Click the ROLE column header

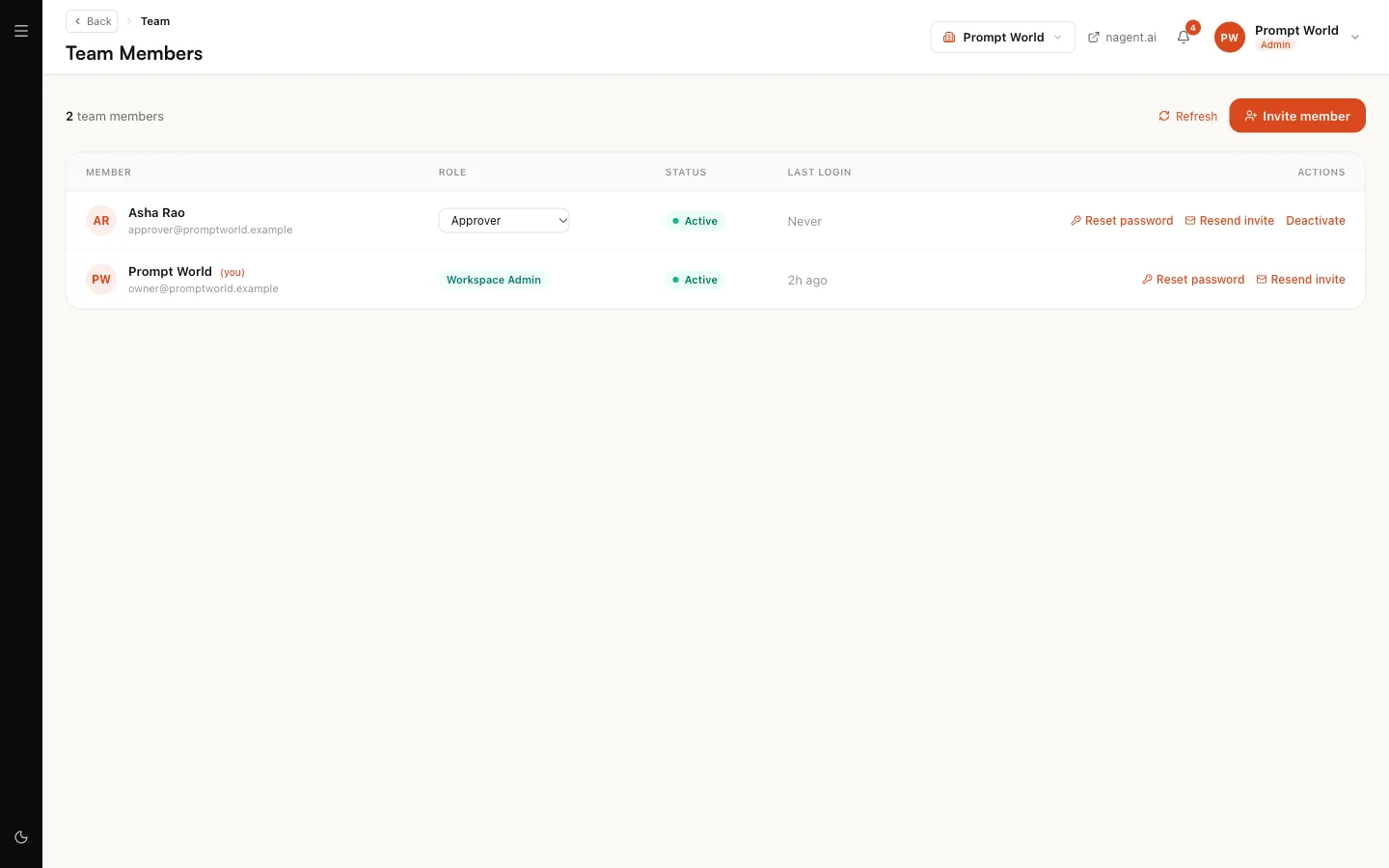tap(452, 173)
